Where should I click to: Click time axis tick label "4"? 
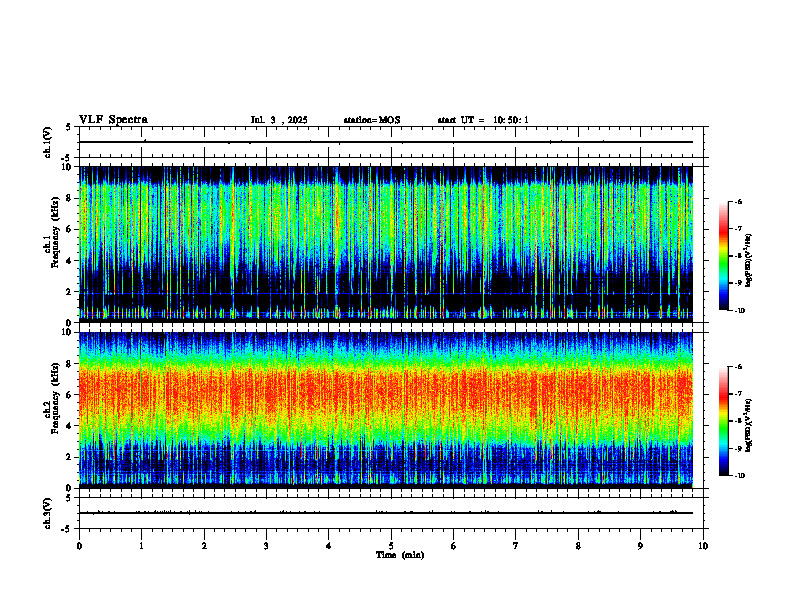[329, 546]
